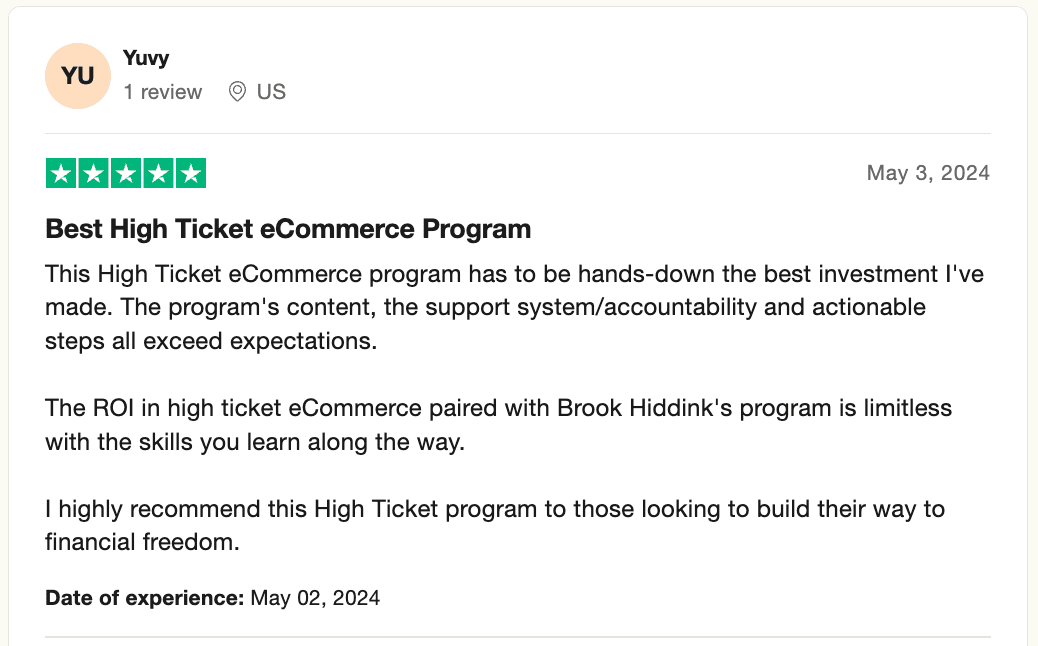Click the May 3, 2024 review date

coord(928,173)
